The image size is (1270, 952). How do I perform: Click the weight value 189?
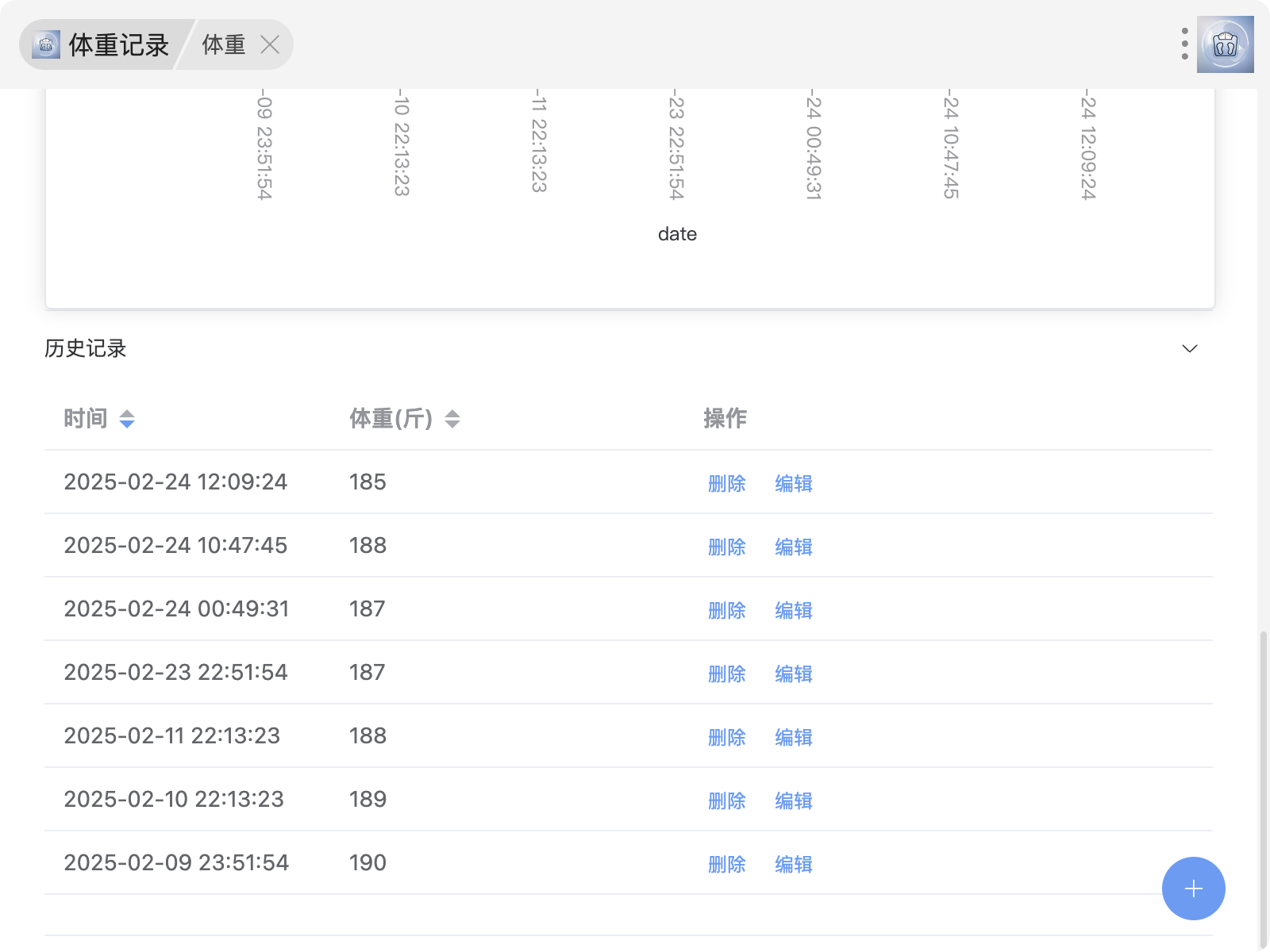(368, 799)
